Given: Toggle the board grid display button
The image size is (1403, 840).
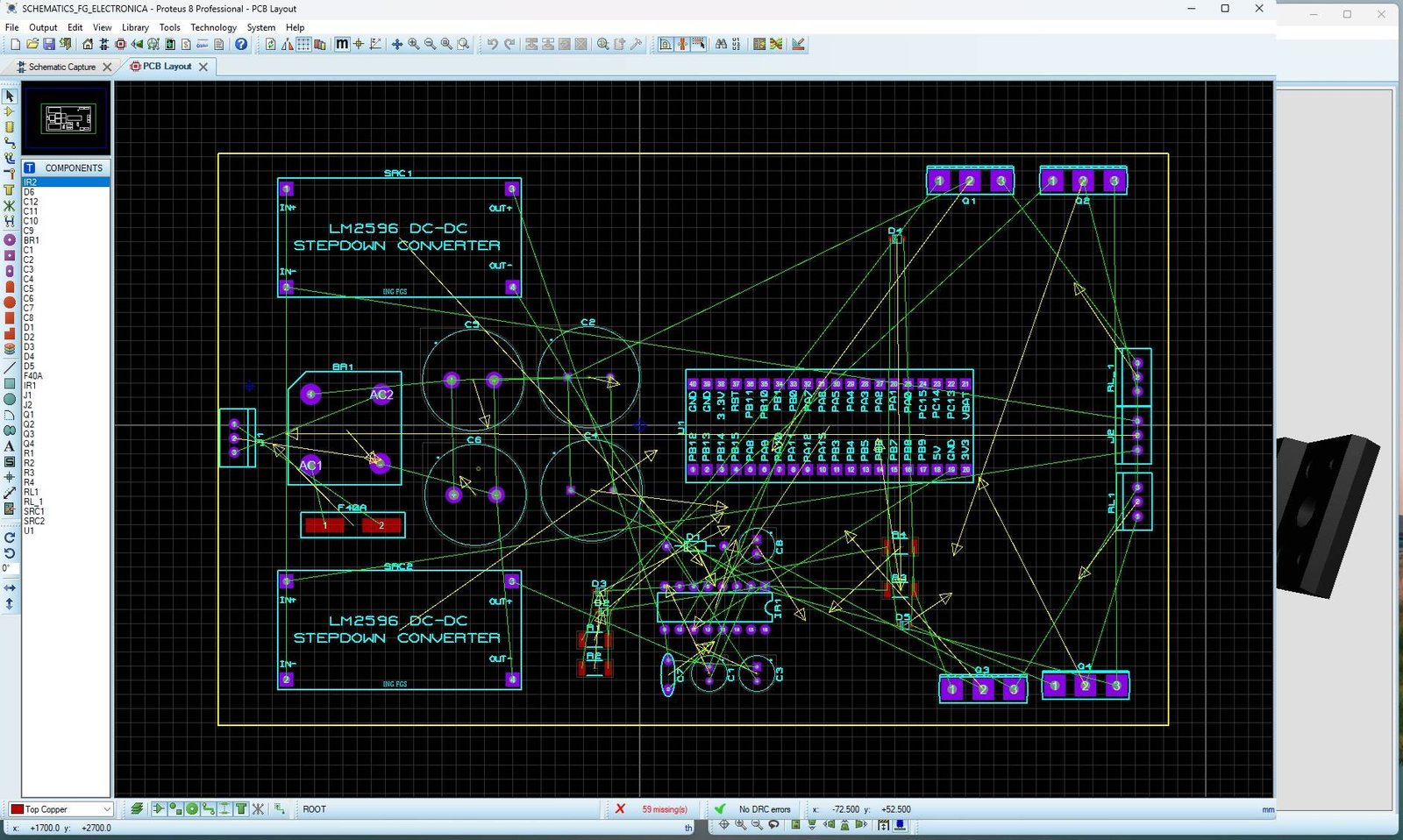Looking at the screenshot, I should 303,44.
